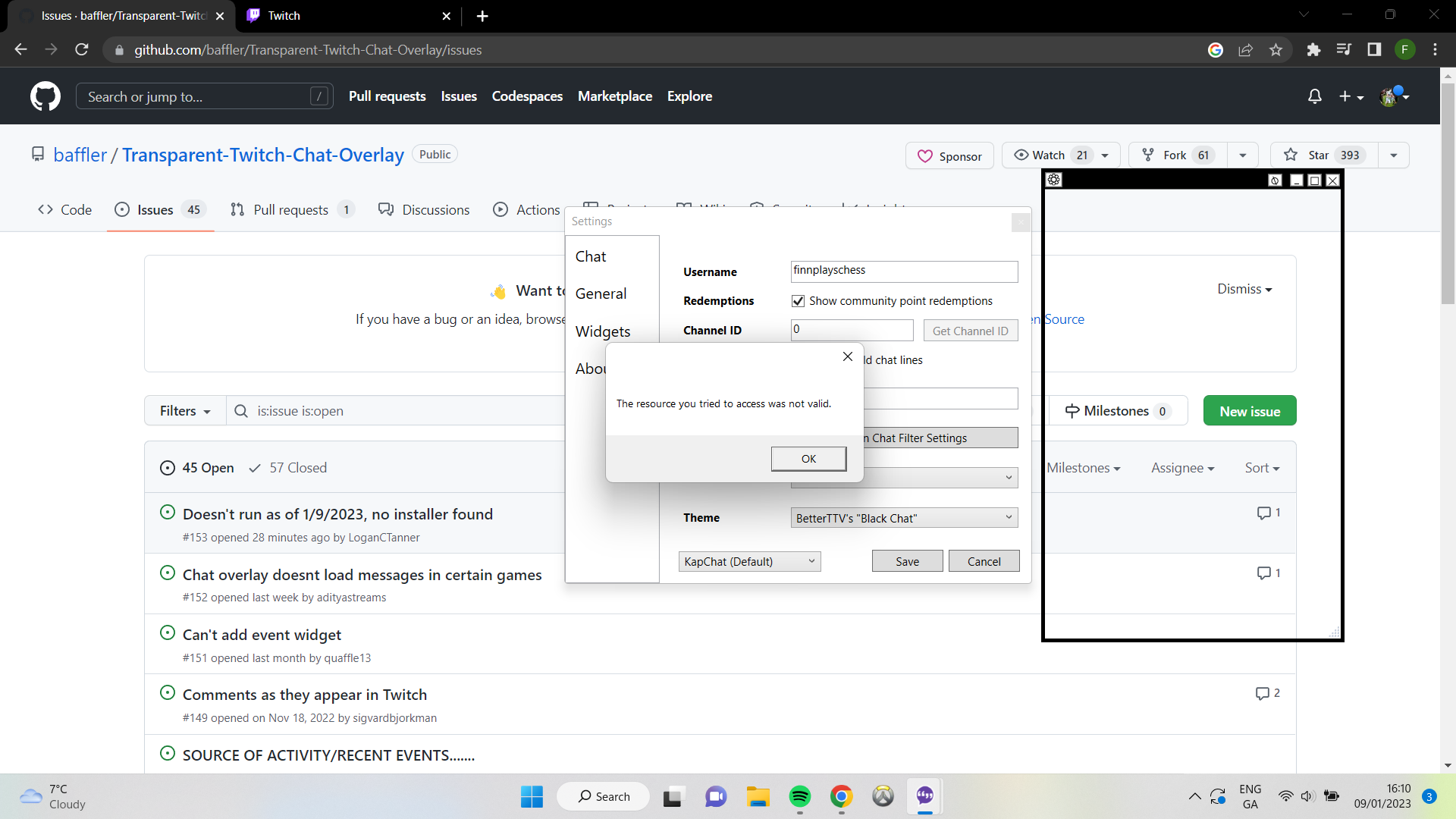
Task: Click the Get Channel ID button
Action: coord(971,331)
